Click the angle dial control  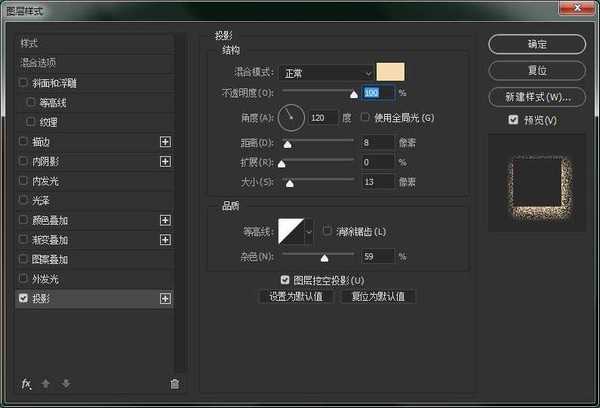291,118
